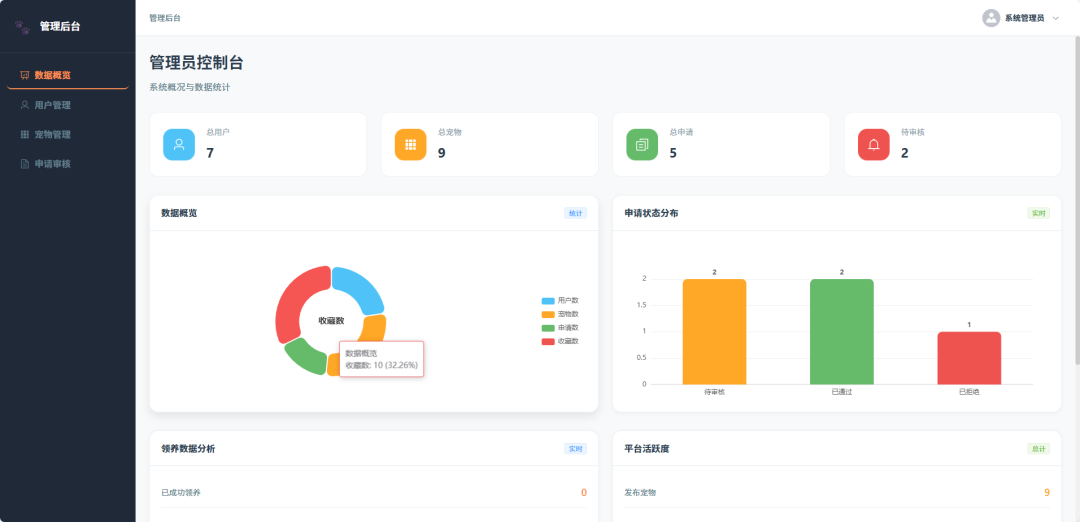Image resolution: width=1080 pixels, height=522 pixels.
Task: Toggle 收藏数 legend item in donut chart
Action: 560,341
